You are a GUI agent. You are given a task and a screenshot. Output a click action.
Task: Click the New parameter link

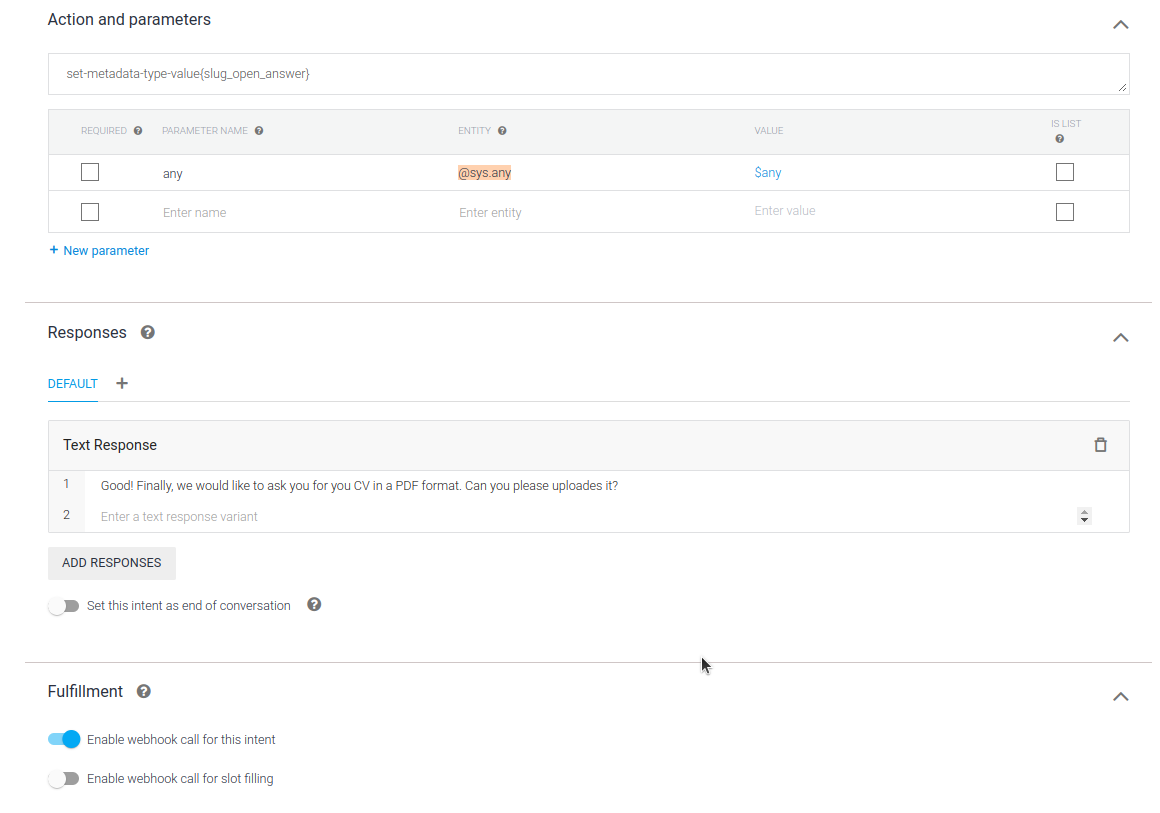(99, 251)
